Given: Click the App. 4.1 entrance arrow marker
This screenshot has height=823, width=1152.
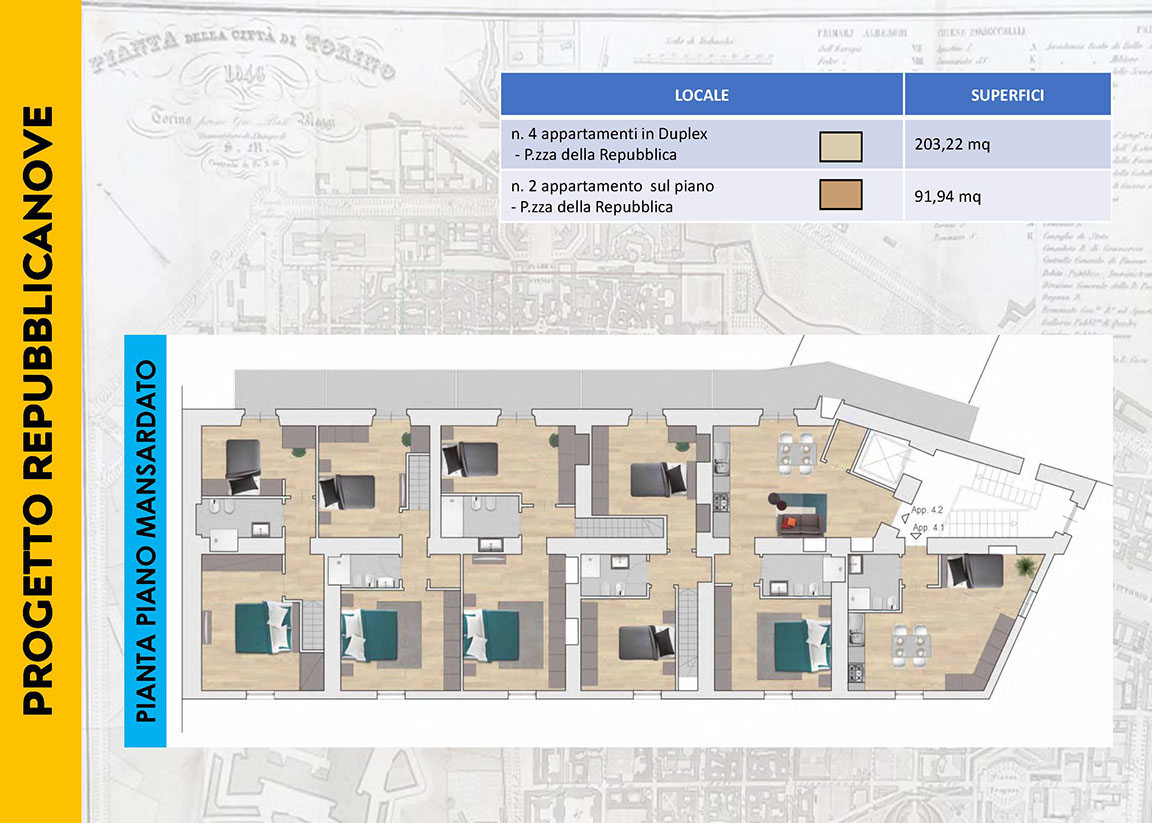Looking at the screenshot, I should point(917,537).
